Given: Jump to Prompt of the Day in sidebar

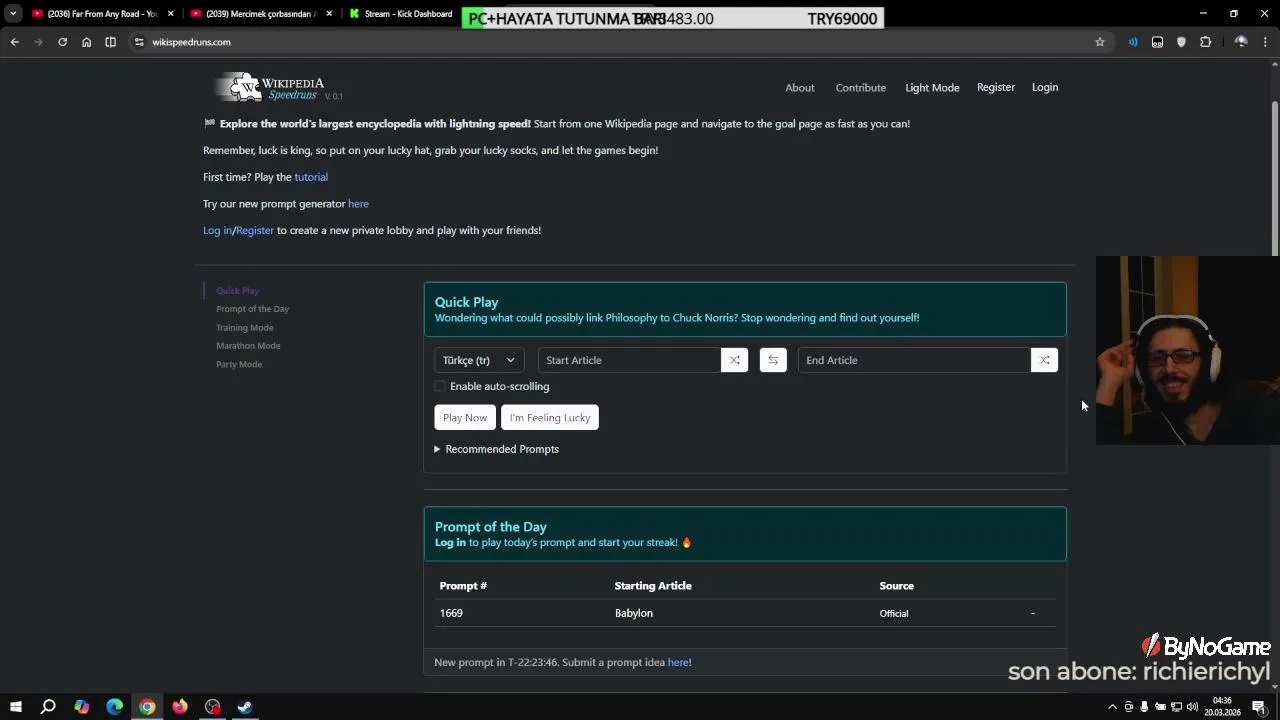Looking at the screenshot, I should coord(252,309).
